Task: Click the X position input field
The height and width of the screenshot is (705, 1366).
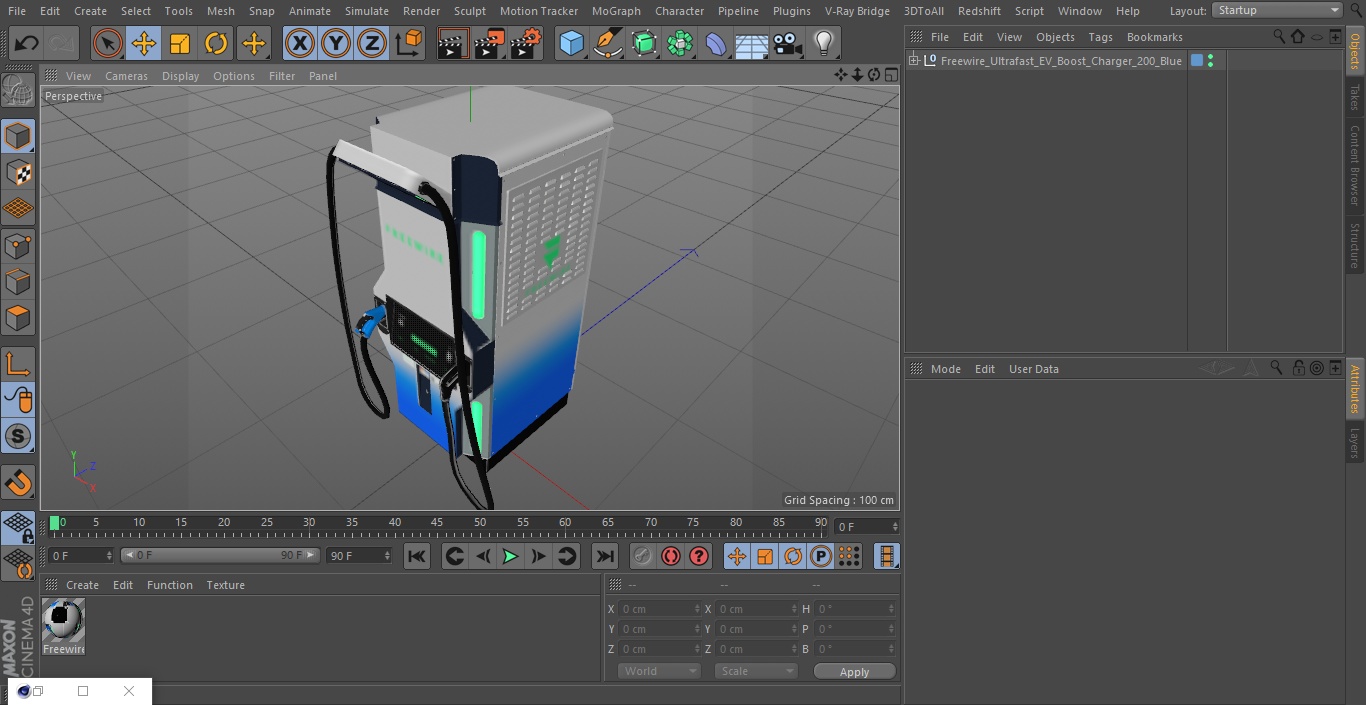Action: pyautogui.click(x=659, y=609)
